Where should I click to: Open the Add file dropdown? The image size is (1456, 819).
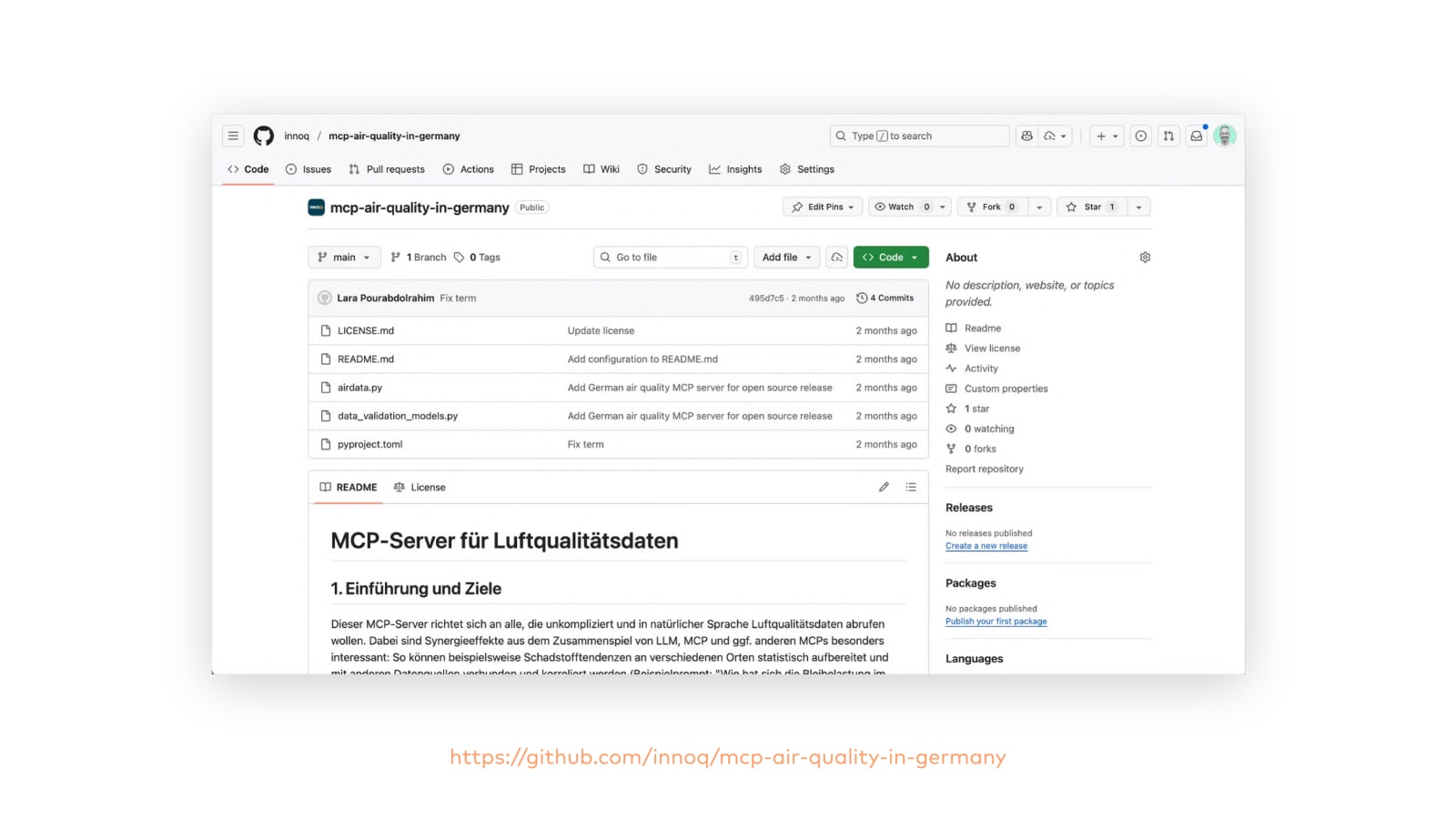tap(787, 258)
